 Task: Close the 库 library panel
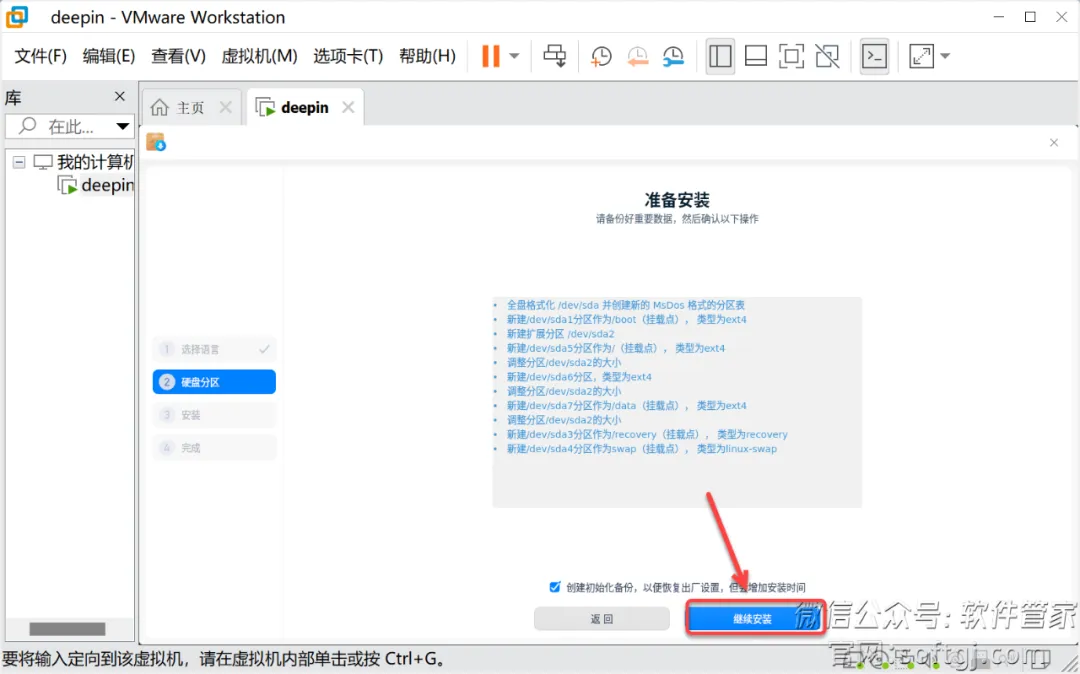coord(120,96)
